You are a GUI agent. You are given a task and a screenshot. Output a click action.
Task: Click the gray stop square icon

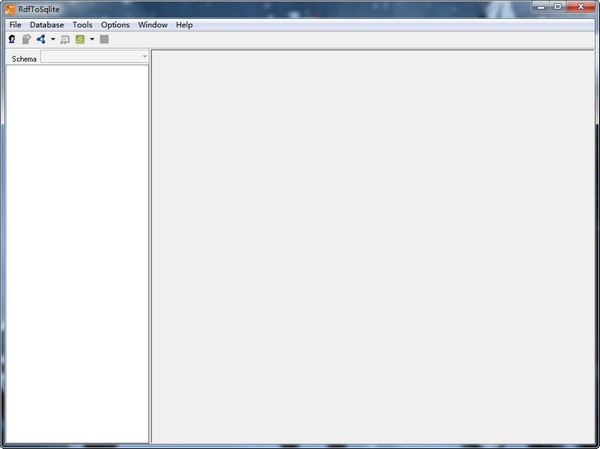104,39
